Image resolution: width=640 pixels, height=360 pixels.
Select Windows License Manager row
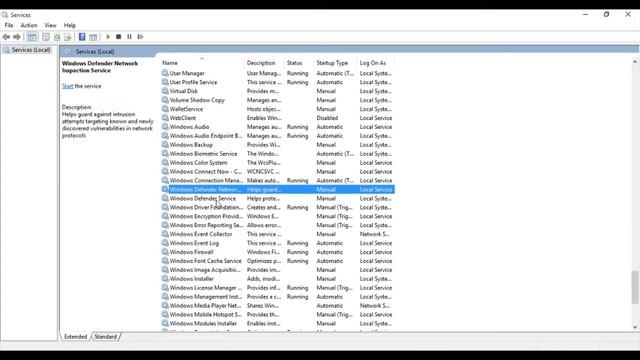coord(278,288)
